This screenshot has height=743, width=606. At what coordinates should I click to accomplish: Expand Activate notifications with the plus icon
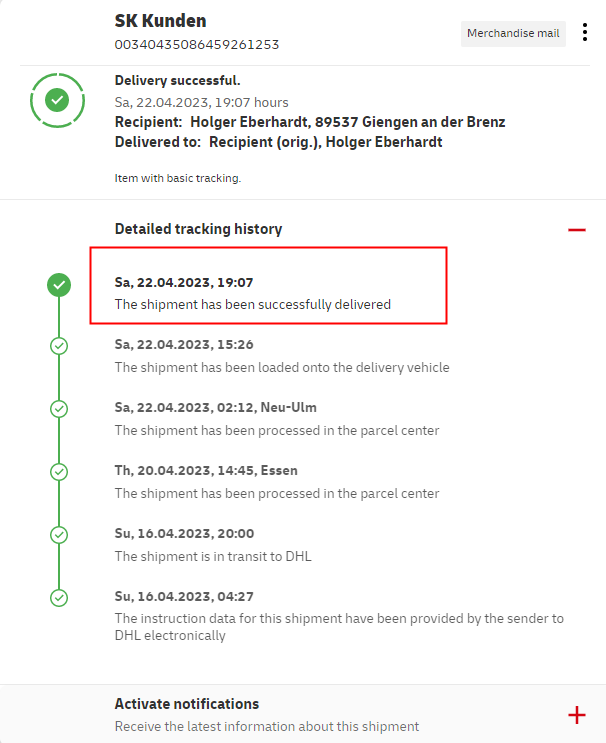click(576, 714)
